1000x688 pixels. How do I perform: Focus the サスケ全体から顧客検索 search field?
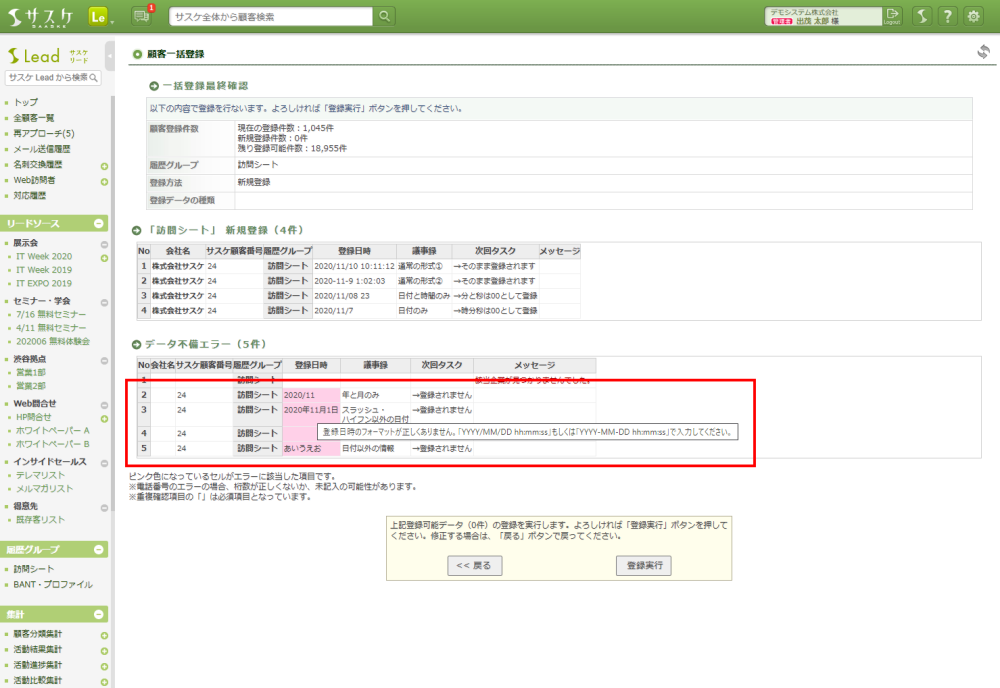tap(270, 17)
